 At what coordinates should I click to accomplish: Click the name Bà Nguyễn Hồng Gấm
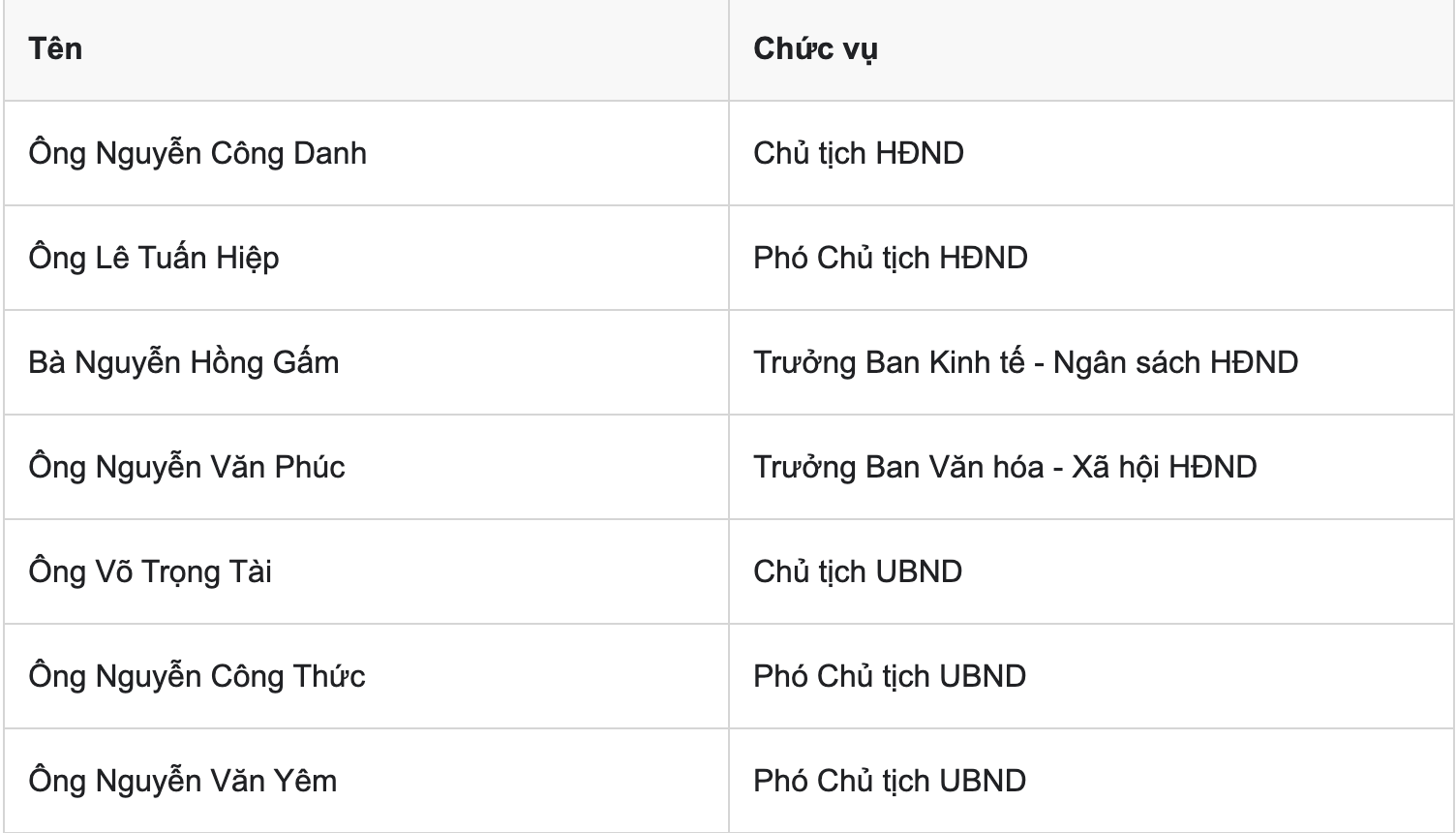(x=184, y=362)
